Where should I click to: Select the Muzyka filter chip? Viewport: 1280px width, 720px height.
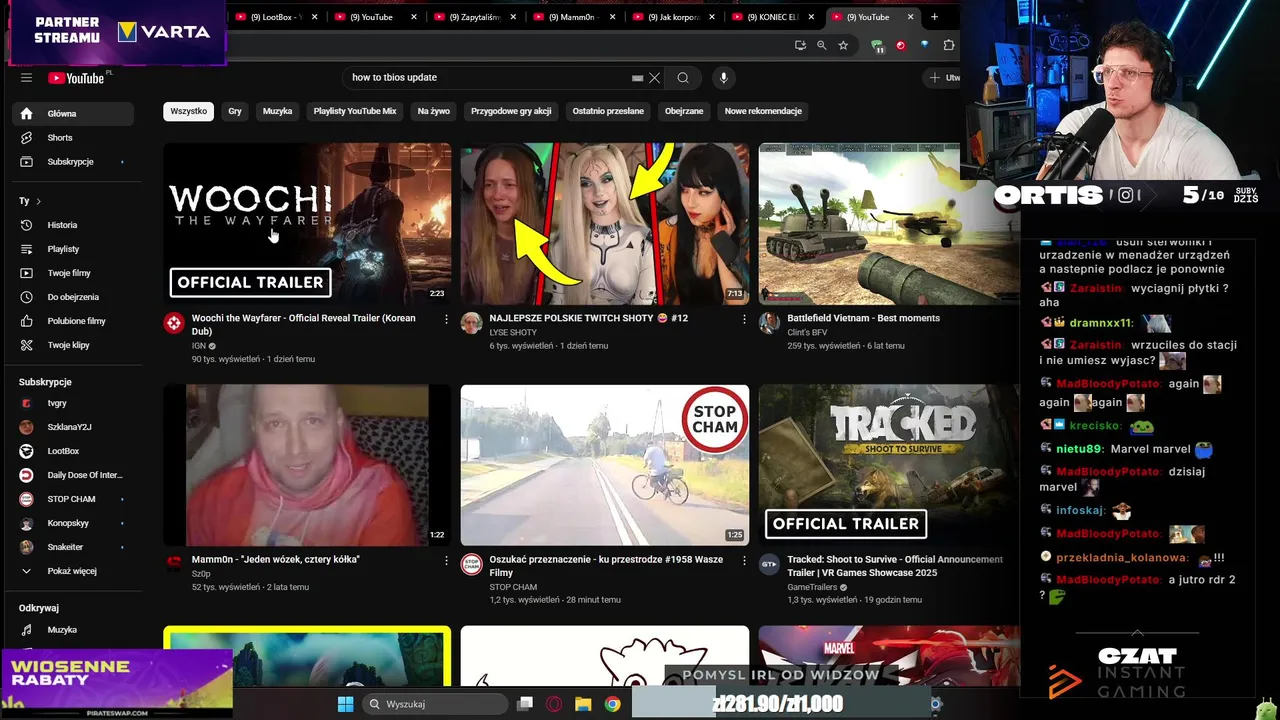(277, 111)
